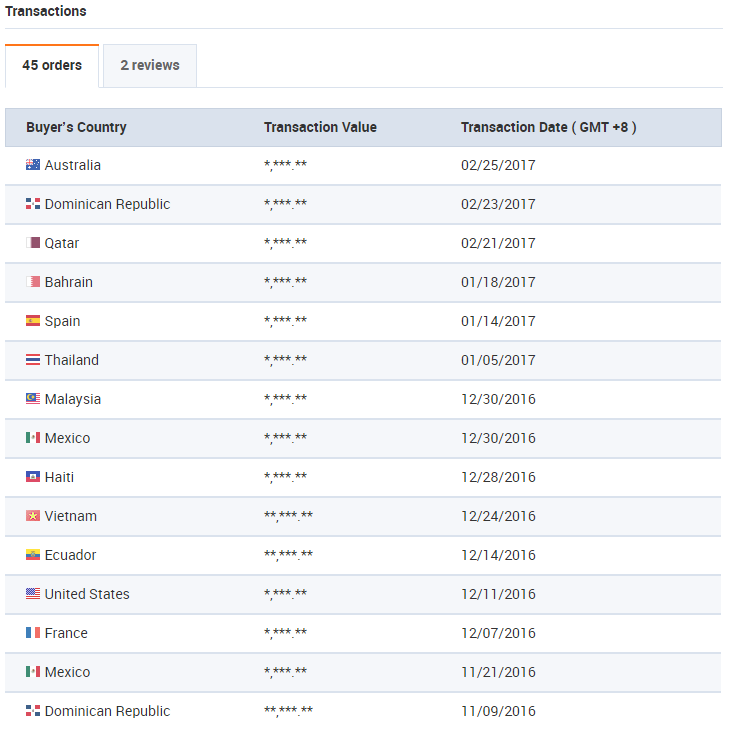The image size is (729, 733).
Task: Click the Thailand flag icon
Action: tap(33, 360)
